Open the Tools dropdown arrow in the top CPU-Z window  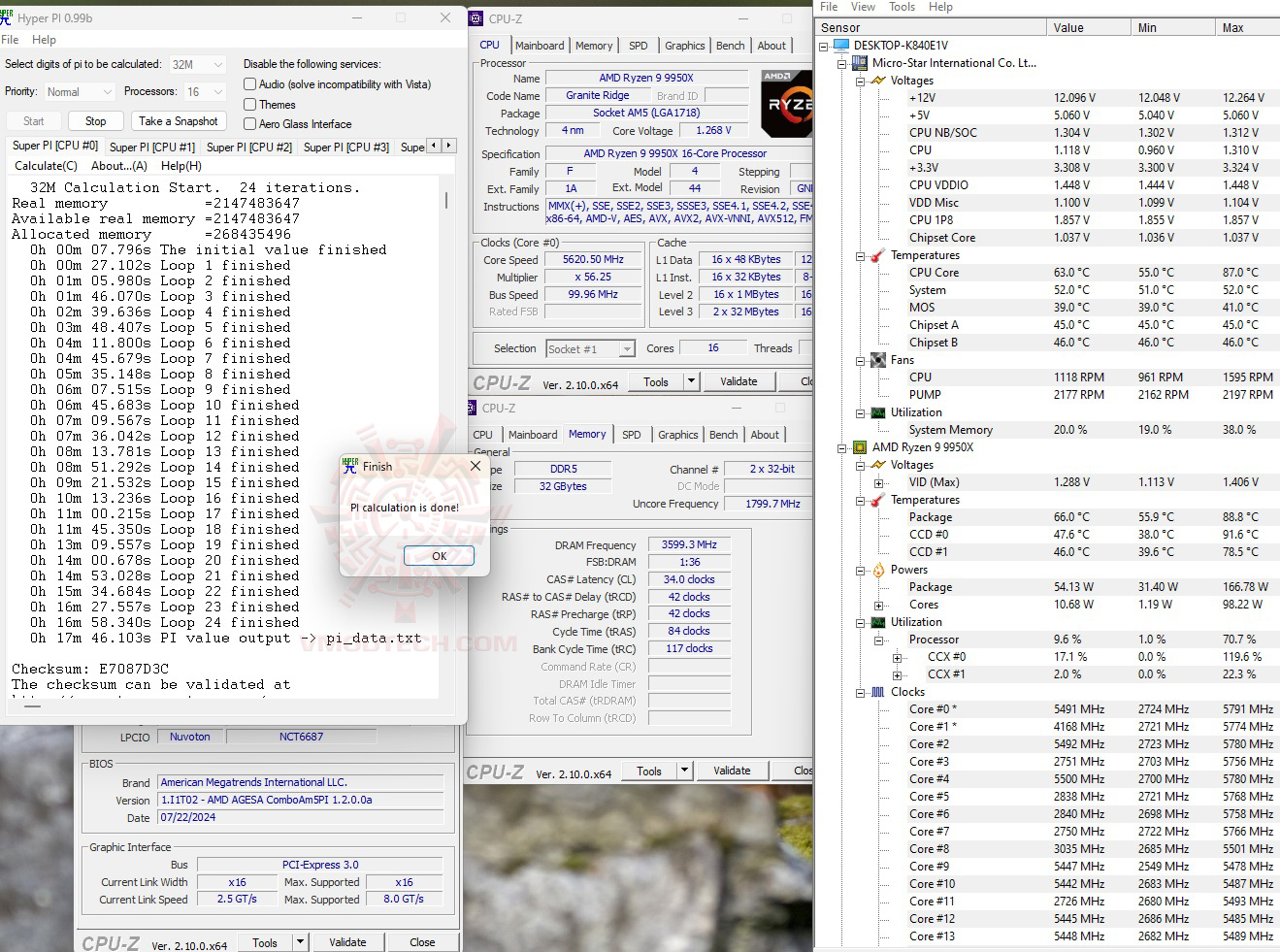coord(692,381)
